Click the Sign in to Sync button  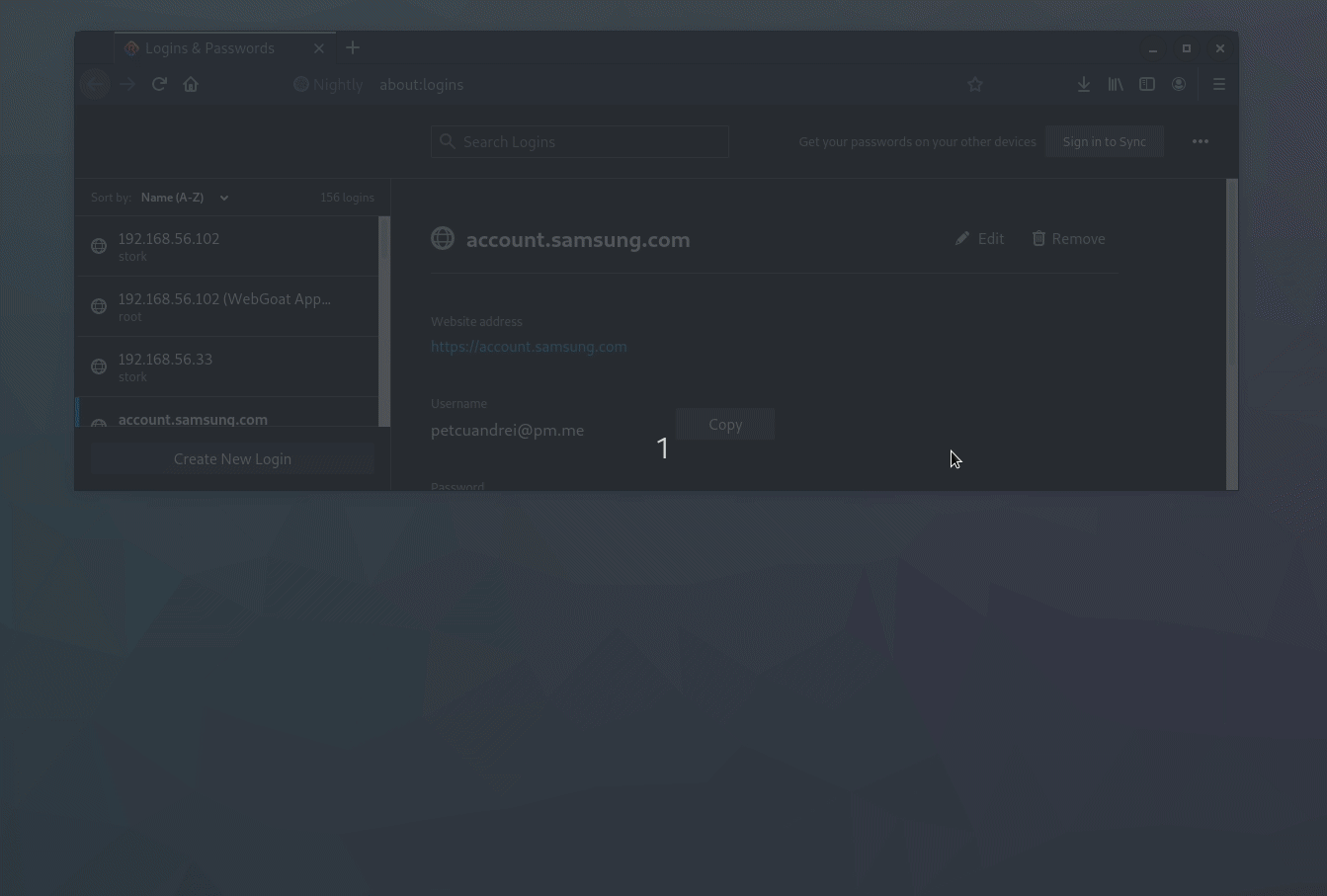pos(1105,141)
